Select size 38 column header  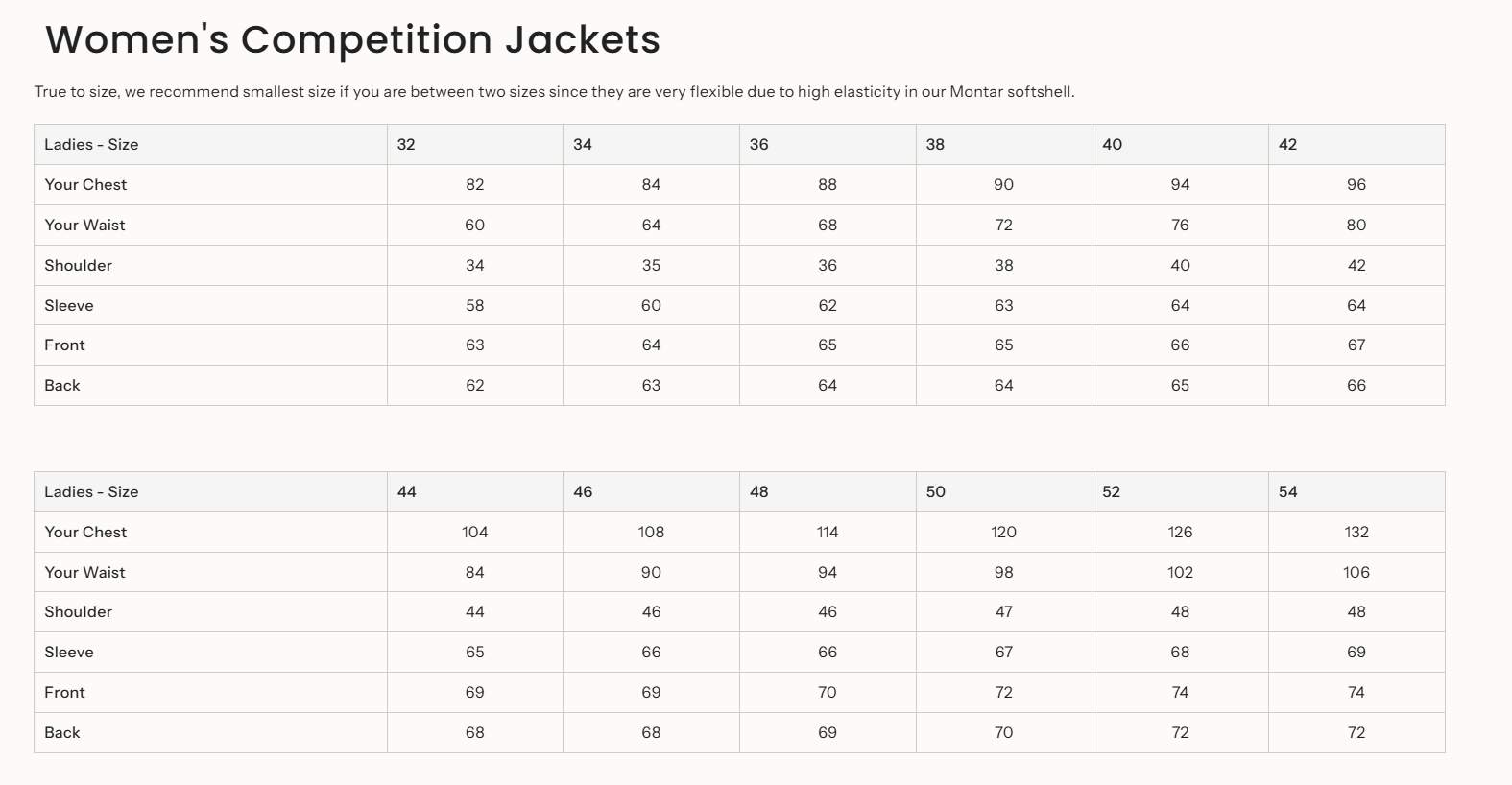pyautogui.click(x=935, y=144)
